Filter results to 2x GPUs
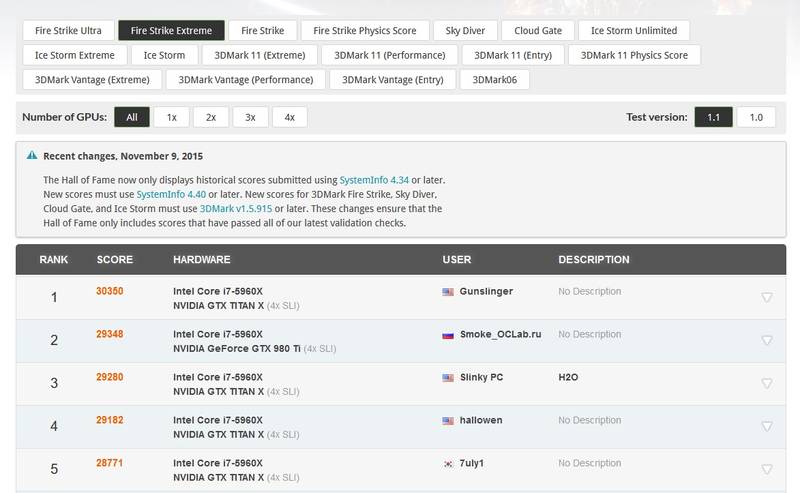Image resolution: width=800 pixels, height=493 pixels. [x=211, y=117]
